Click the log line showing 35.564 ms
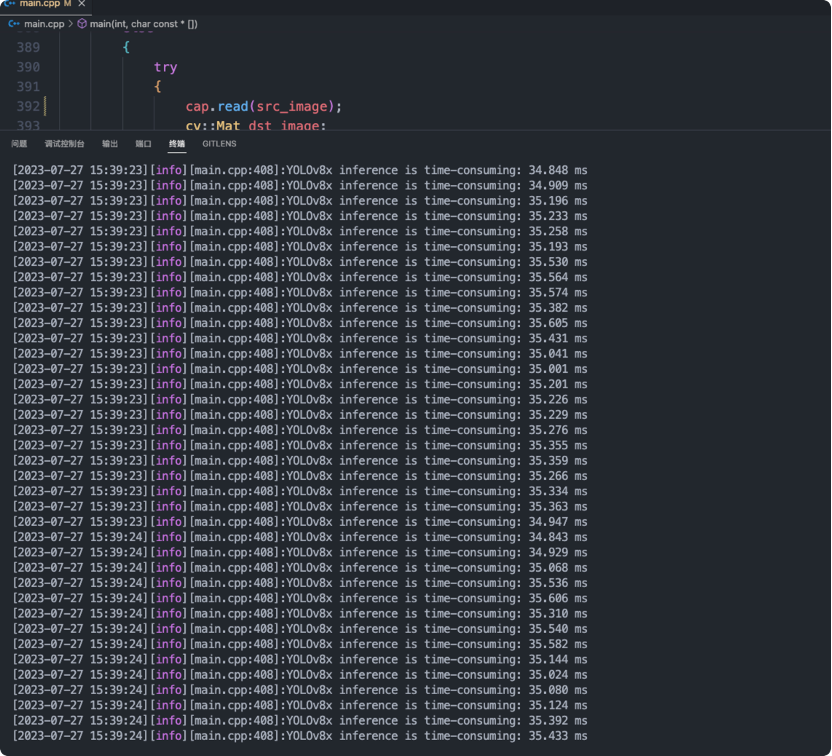 300,277
